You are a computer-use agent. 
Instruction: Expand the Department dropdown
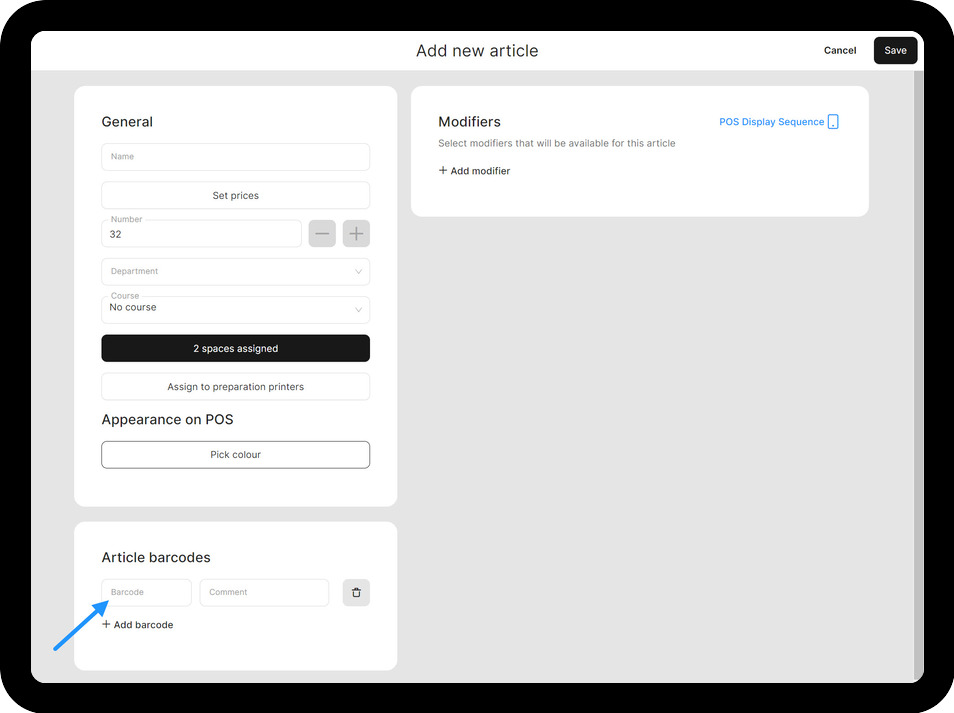(235, 271)
